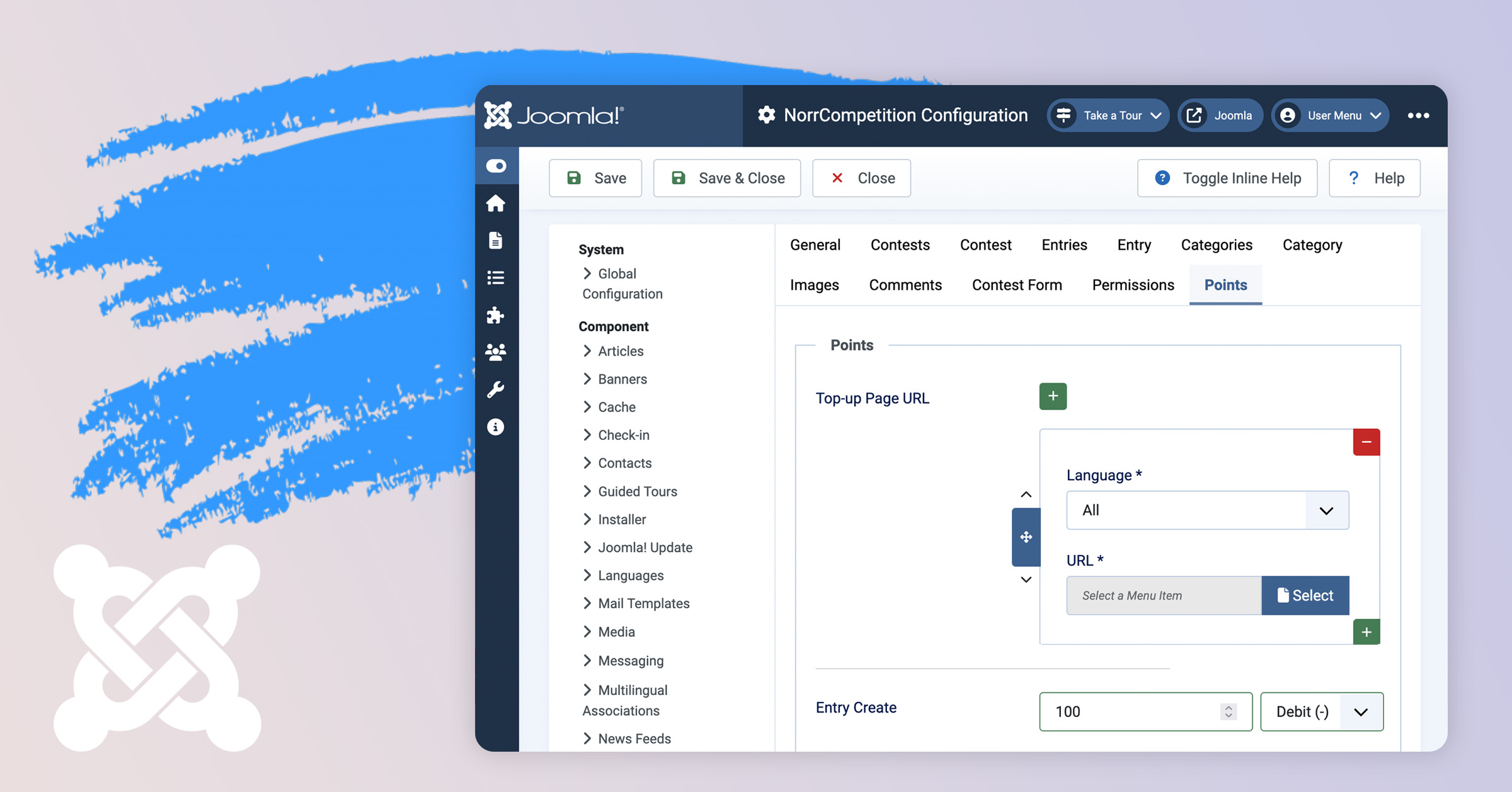Open Take a Tour dropdown

[1108, 115]
